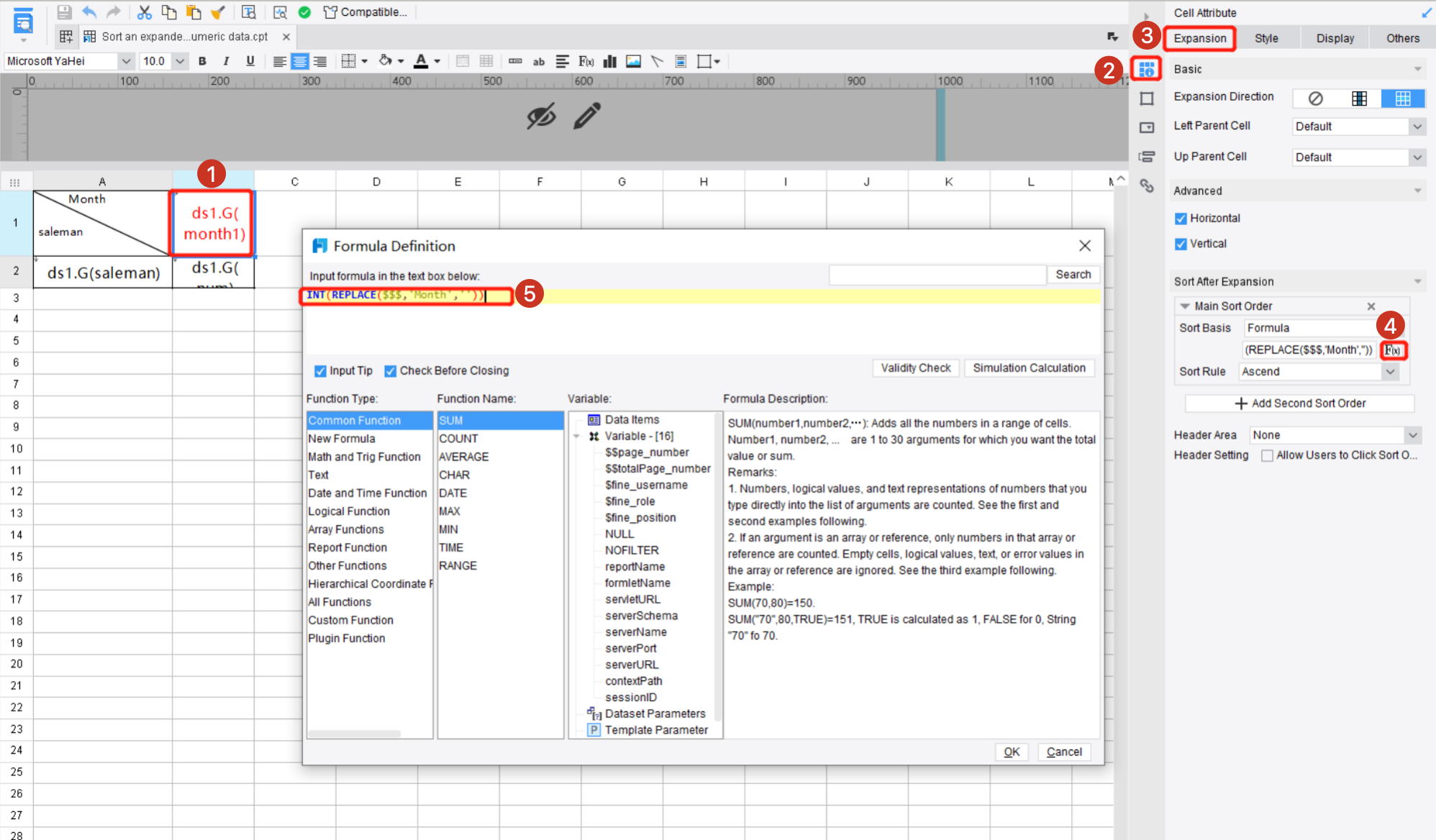
Task: Insert slash line cell element icon
Action: (x=657, y=61)
